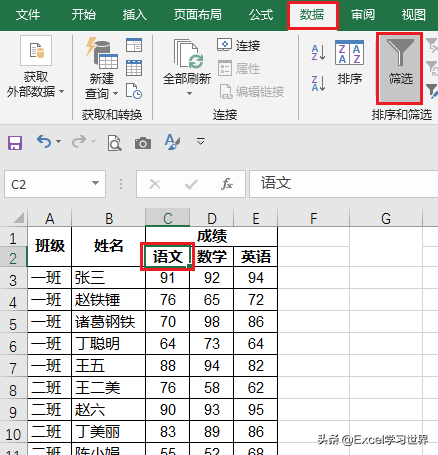Switch to Insert (插入) tab
The image size is (438, 455).
coord(134,15)
